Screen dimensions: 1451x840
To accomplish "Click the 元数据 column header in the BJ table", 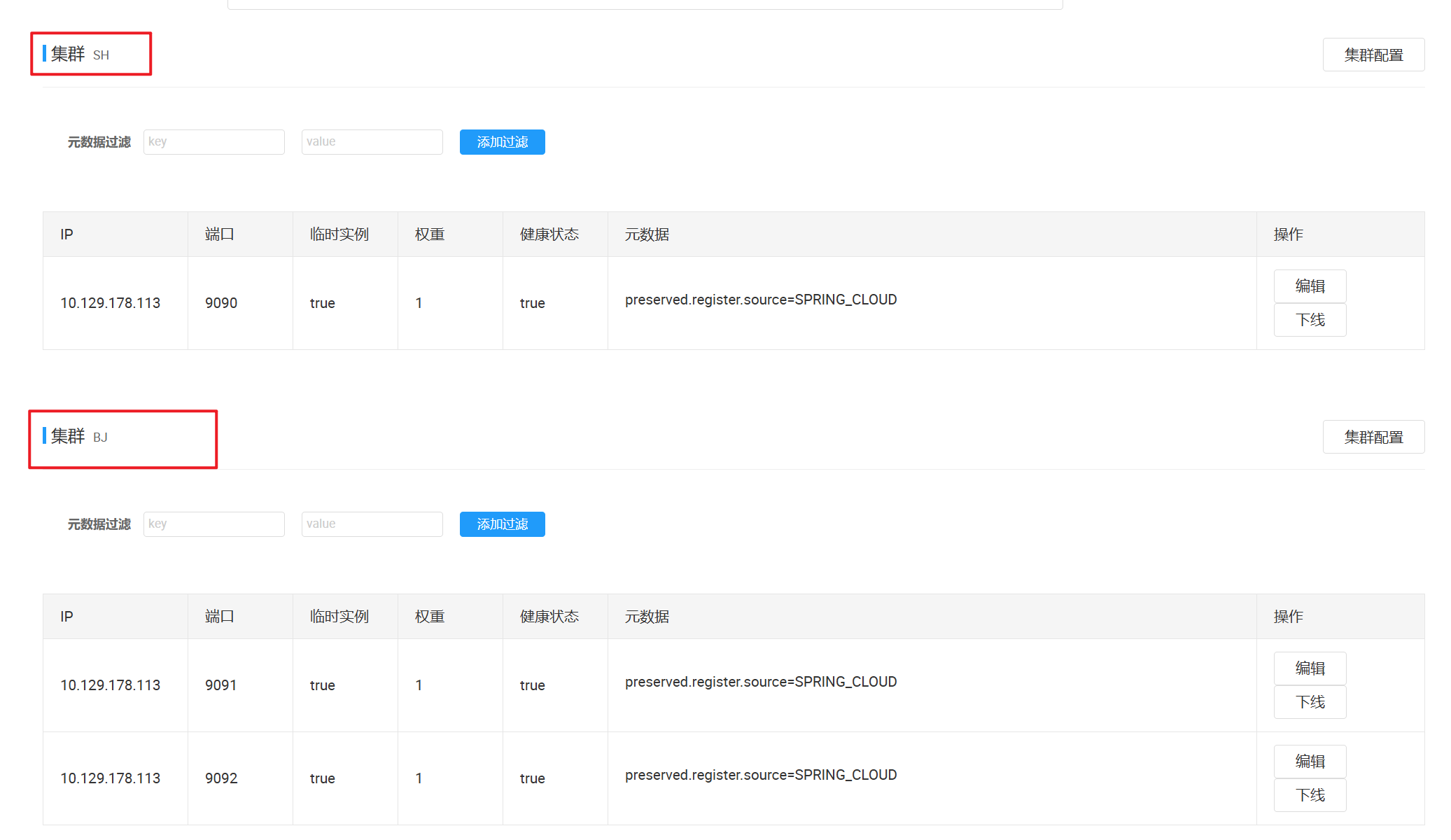I will pyautogui.click(x=647, y=617).
